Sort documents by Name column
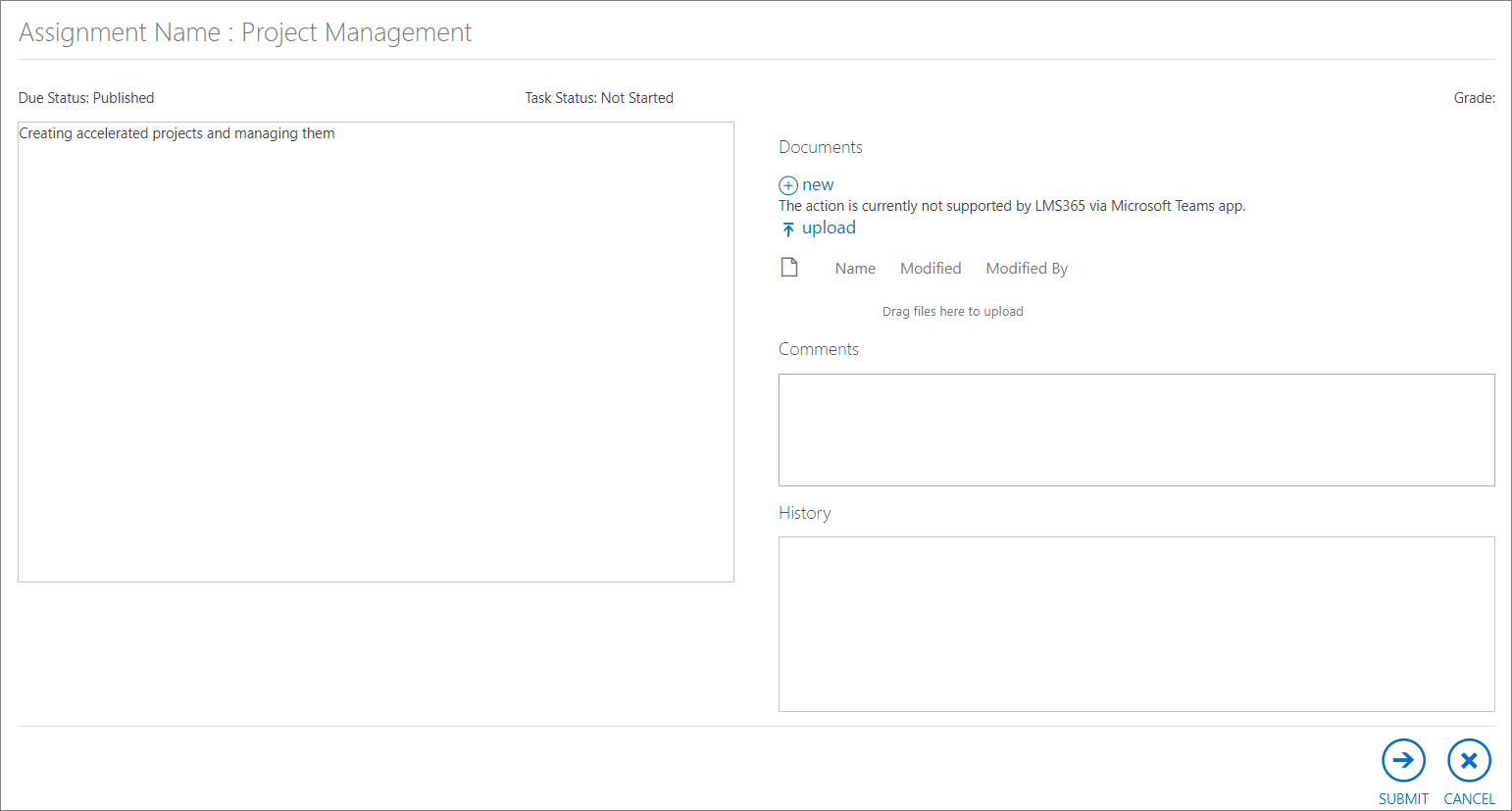The width and height of the screenshot is (1512, 811). [855, 269]
